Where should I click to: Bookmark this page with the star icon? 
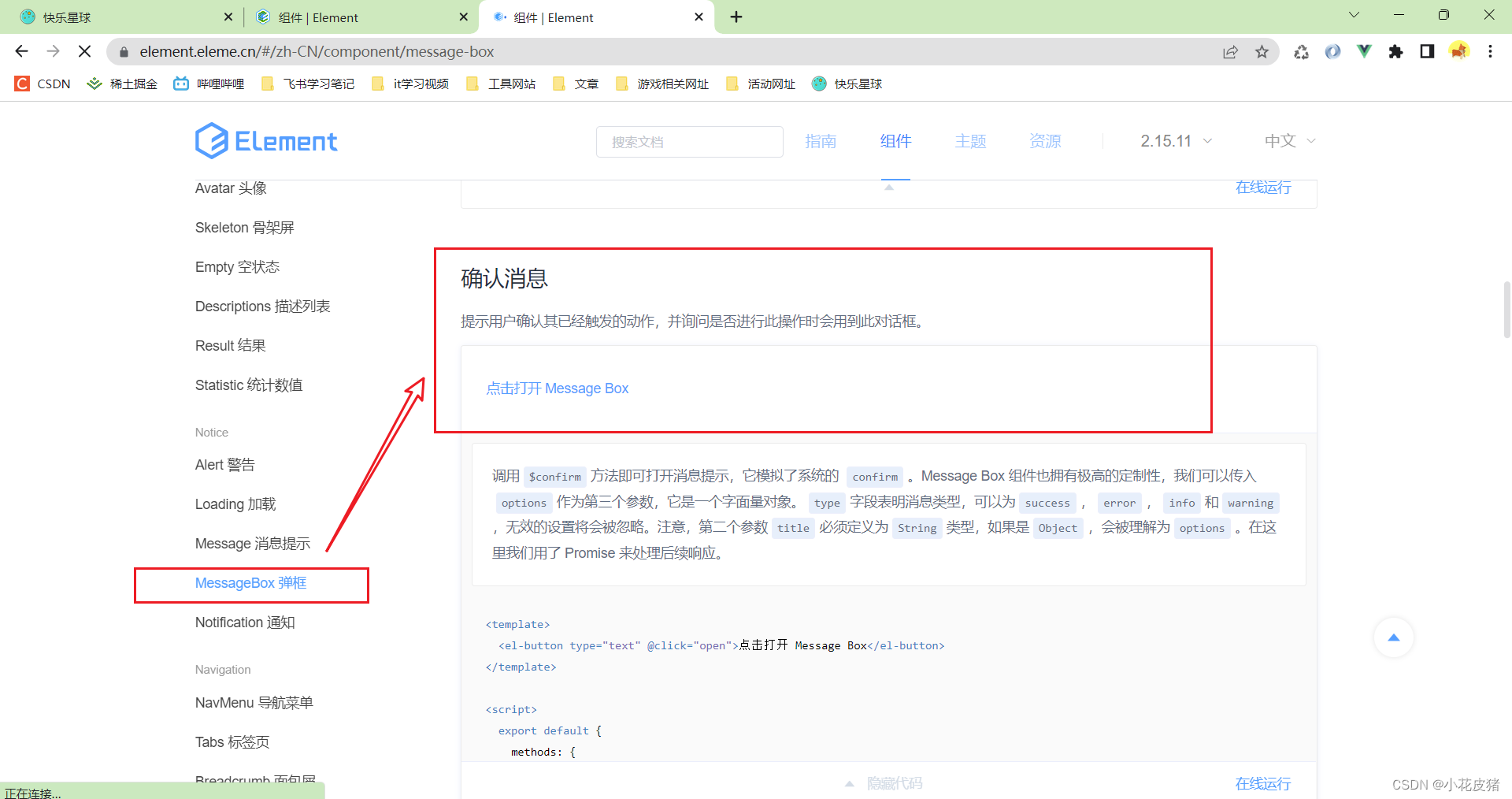tap(1262, 52)
